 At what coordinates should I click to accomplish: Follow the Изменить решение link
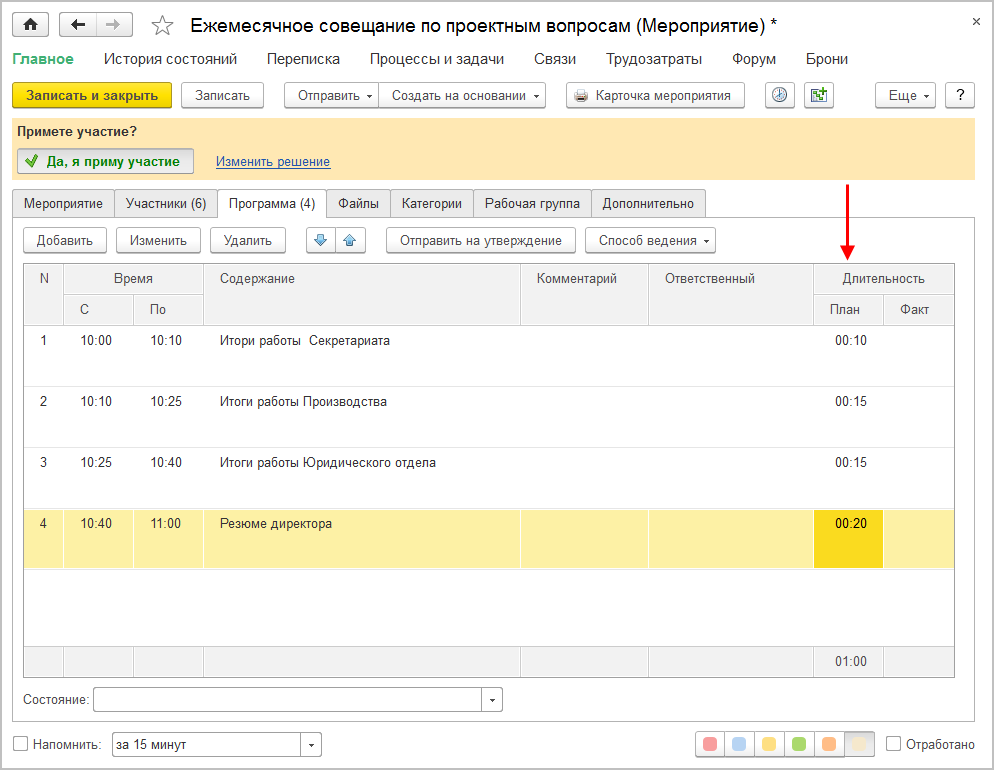pyautogui.click(x=273, y=162)
